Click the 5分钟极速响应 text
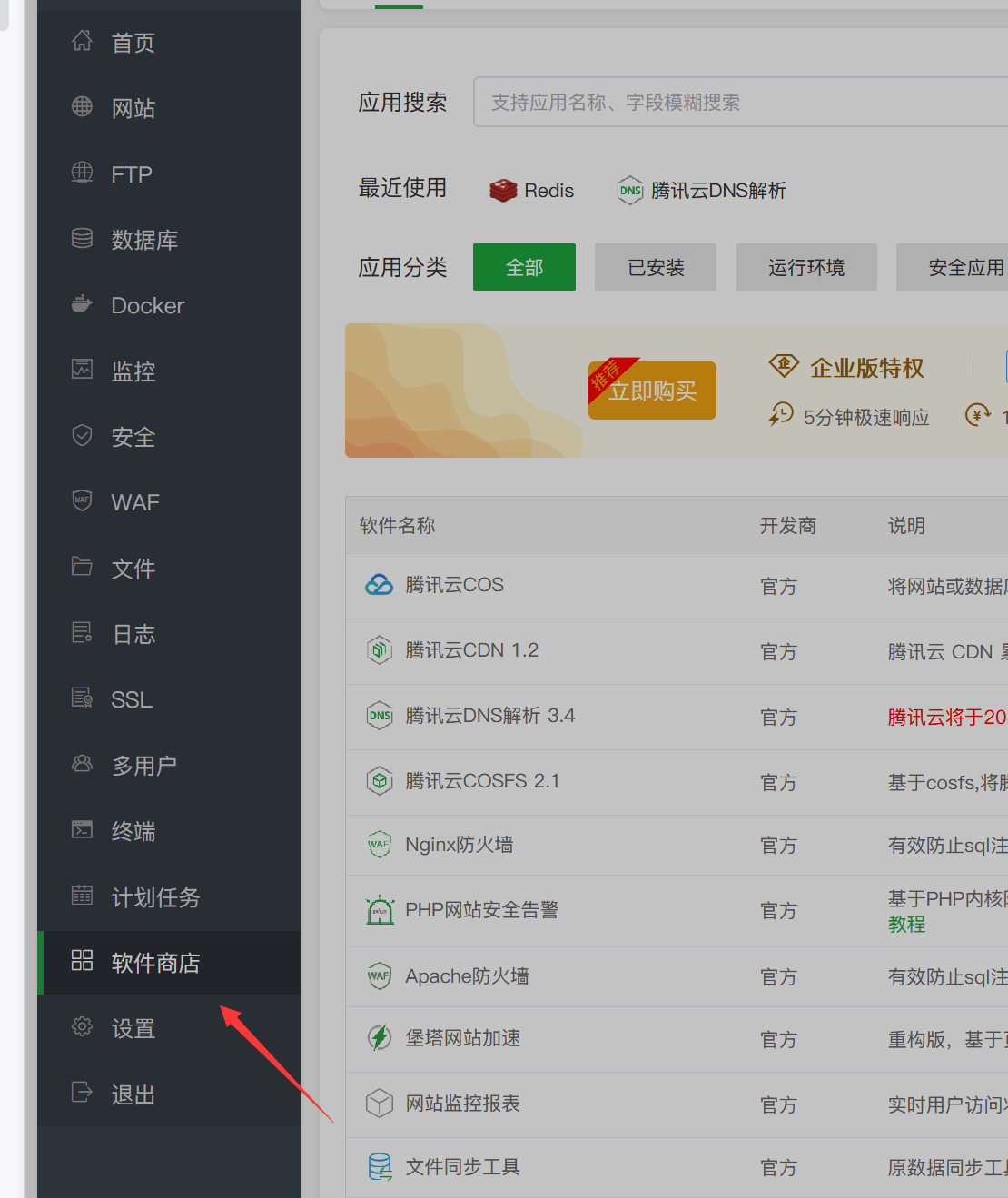This screenshot has width=1008, height=1198. pyautogui.click(x=866, y=417)
